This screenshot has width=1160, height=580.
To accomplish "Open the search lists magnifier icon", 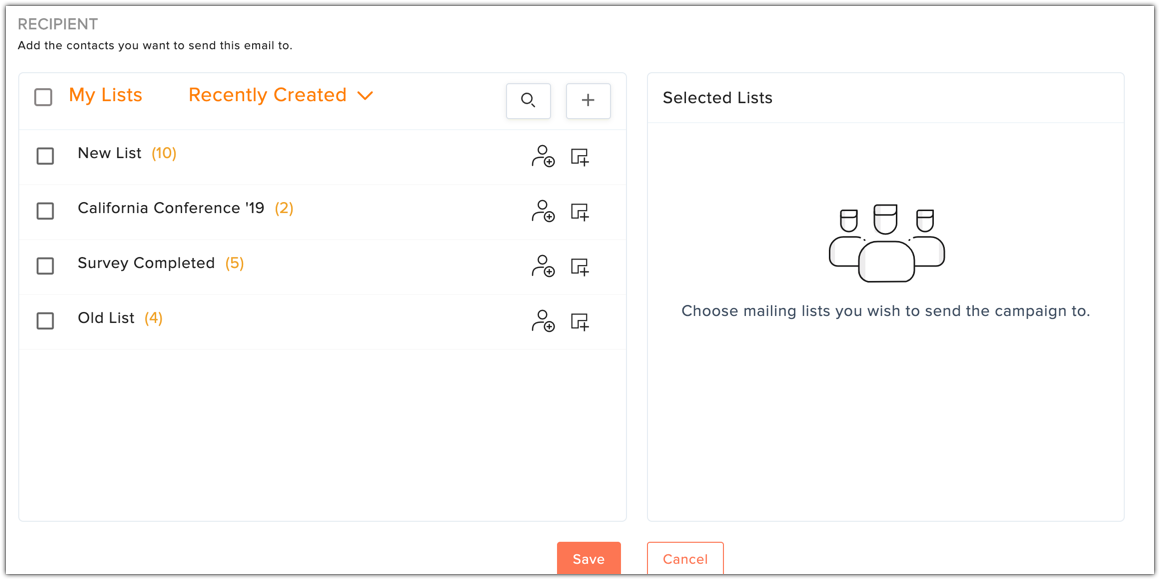I will tap(528, 101).
